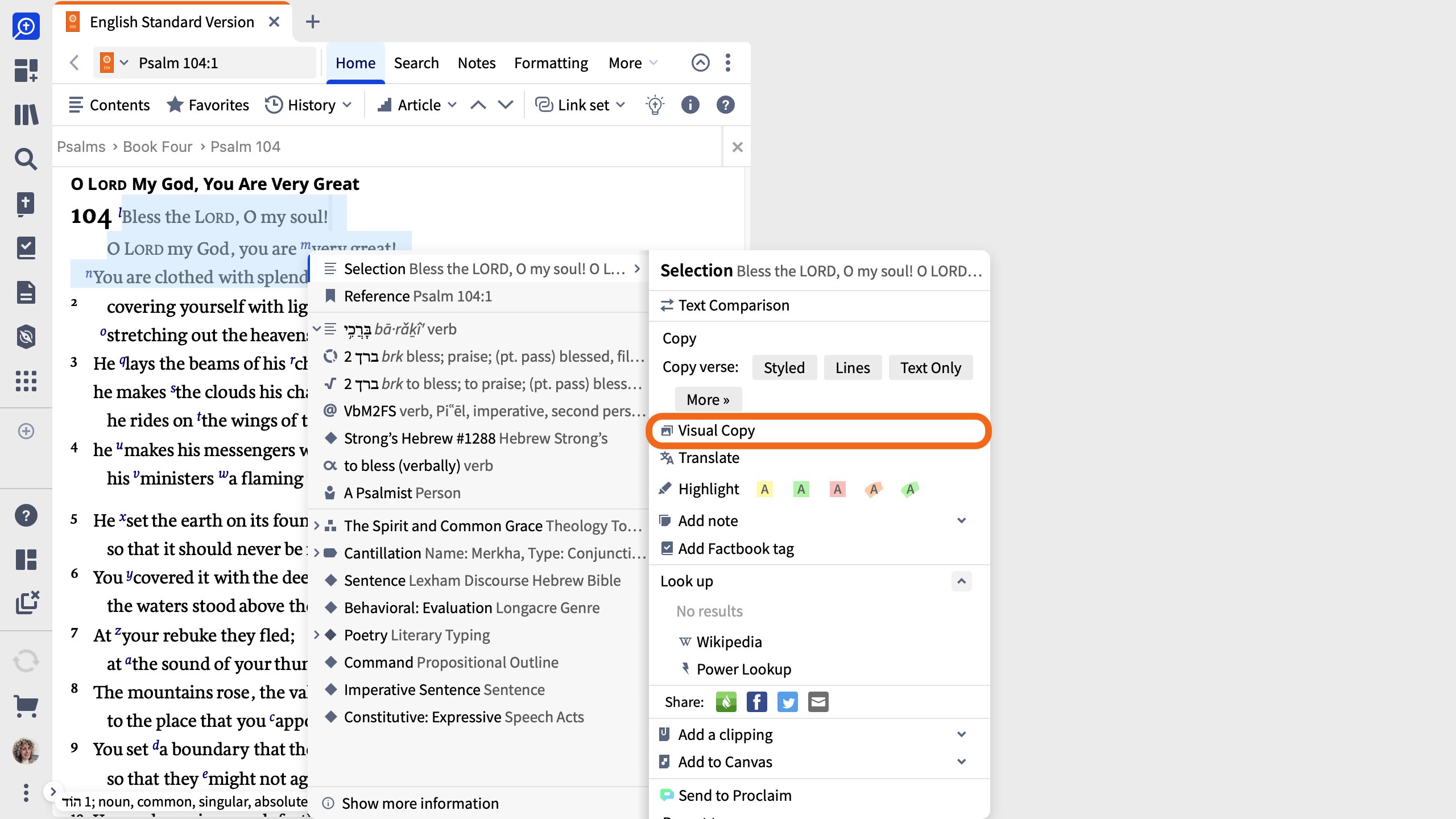The image size is (1456, 819).
Task: Open the sidebar help question mark icon
Action: (x=26, y=515)
